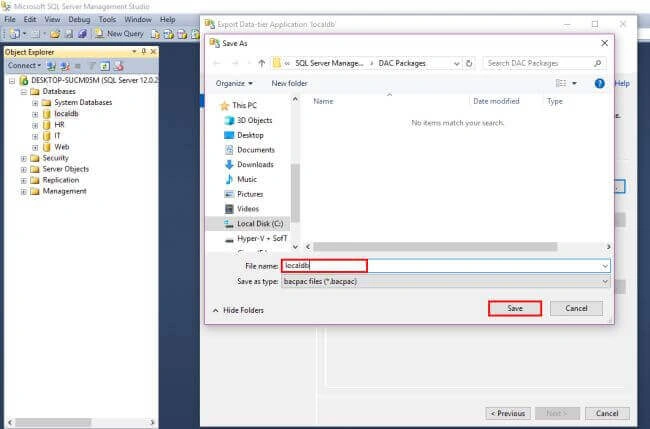The height and width of the screenshot is (429, 650).
Task: Click the New folder button
Action: (x=289, y=83)
